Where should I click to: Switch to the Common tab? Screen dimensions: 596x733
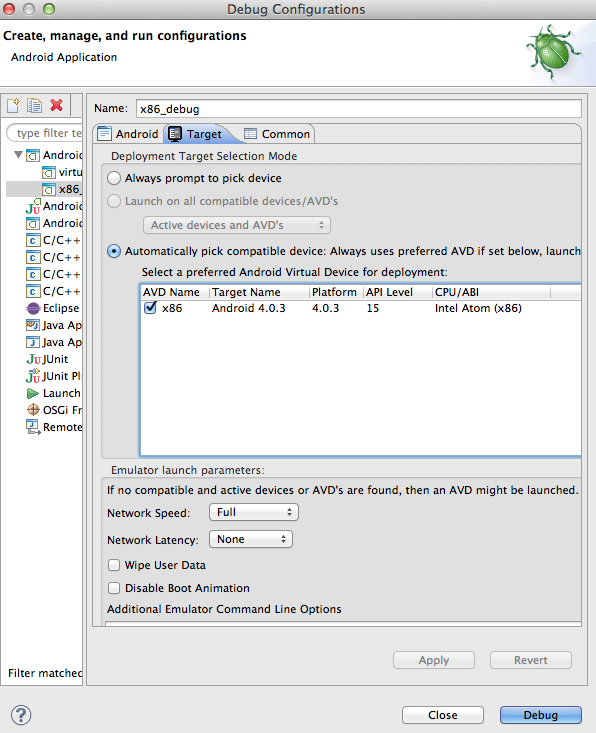click(277, 134)
